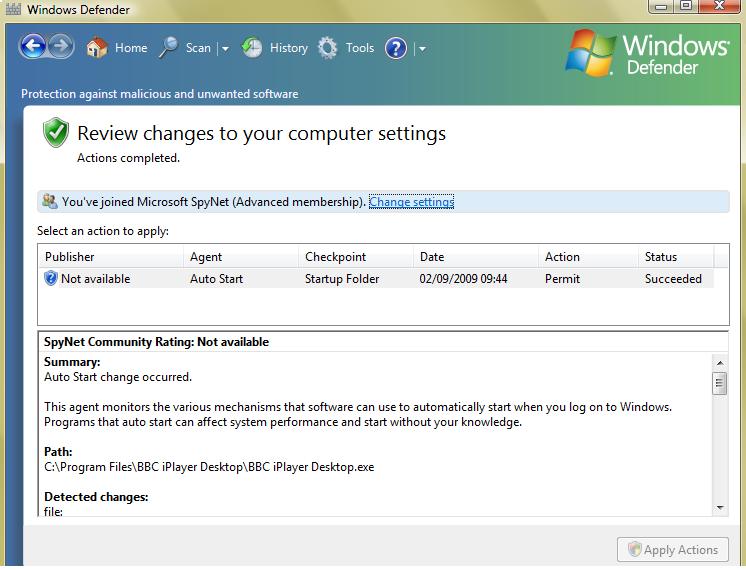Open the 'Permit' action cell
Viewport: 746px width, 570px height.
click(562, 279)
